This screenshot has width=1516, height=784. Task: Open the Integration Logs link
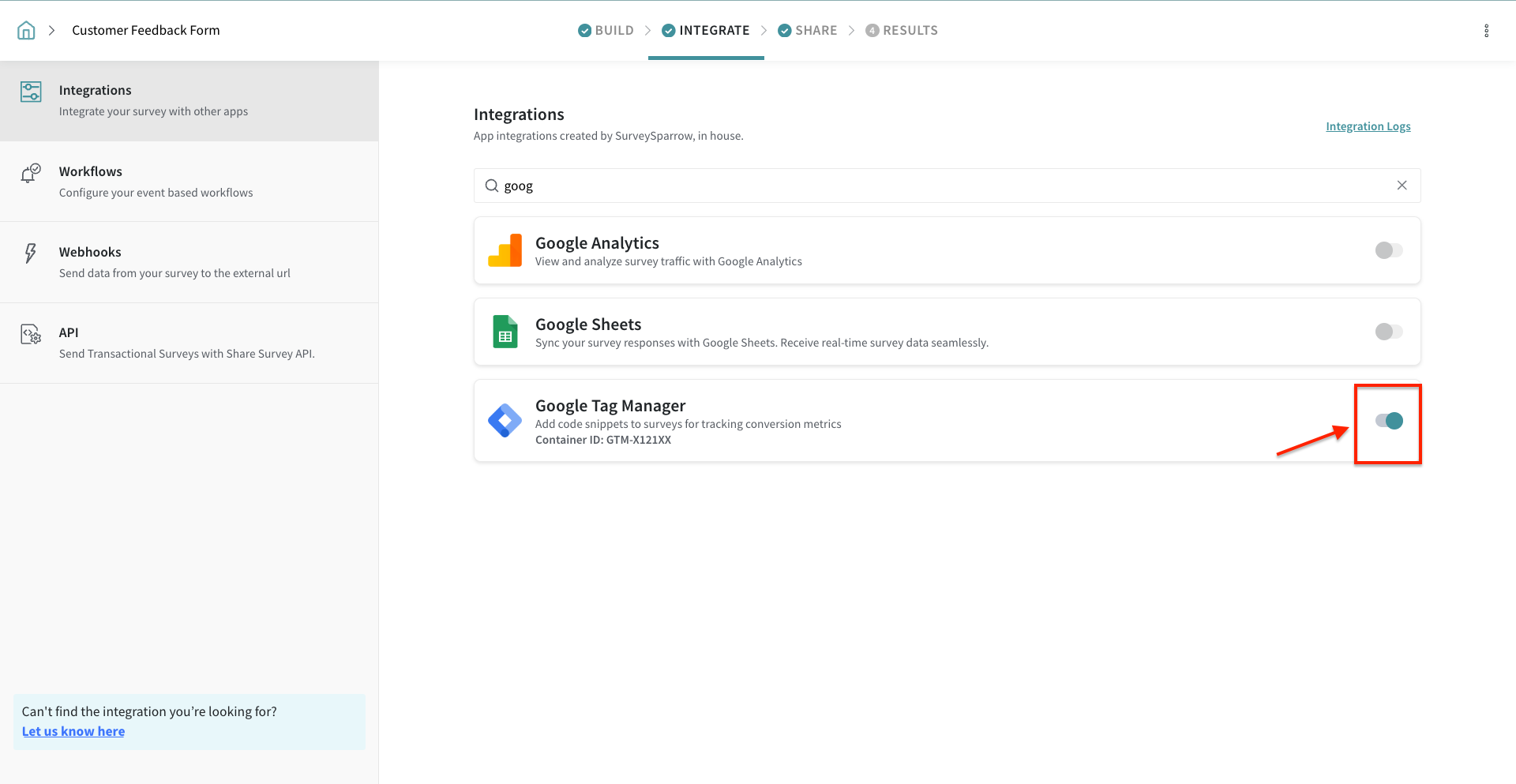click(x=1368, y=126)
